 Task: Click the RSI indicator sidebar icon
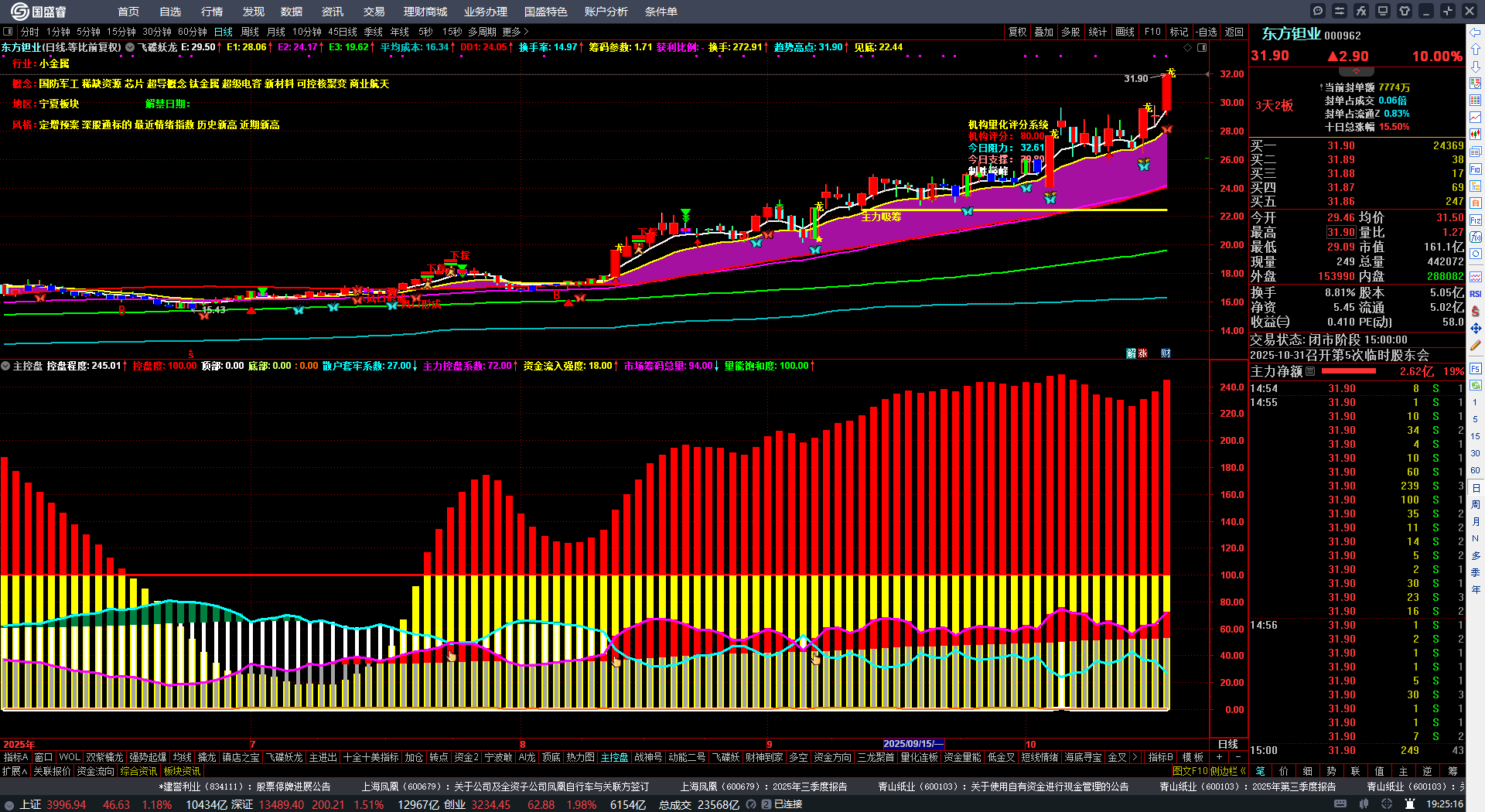(1476, 294)
